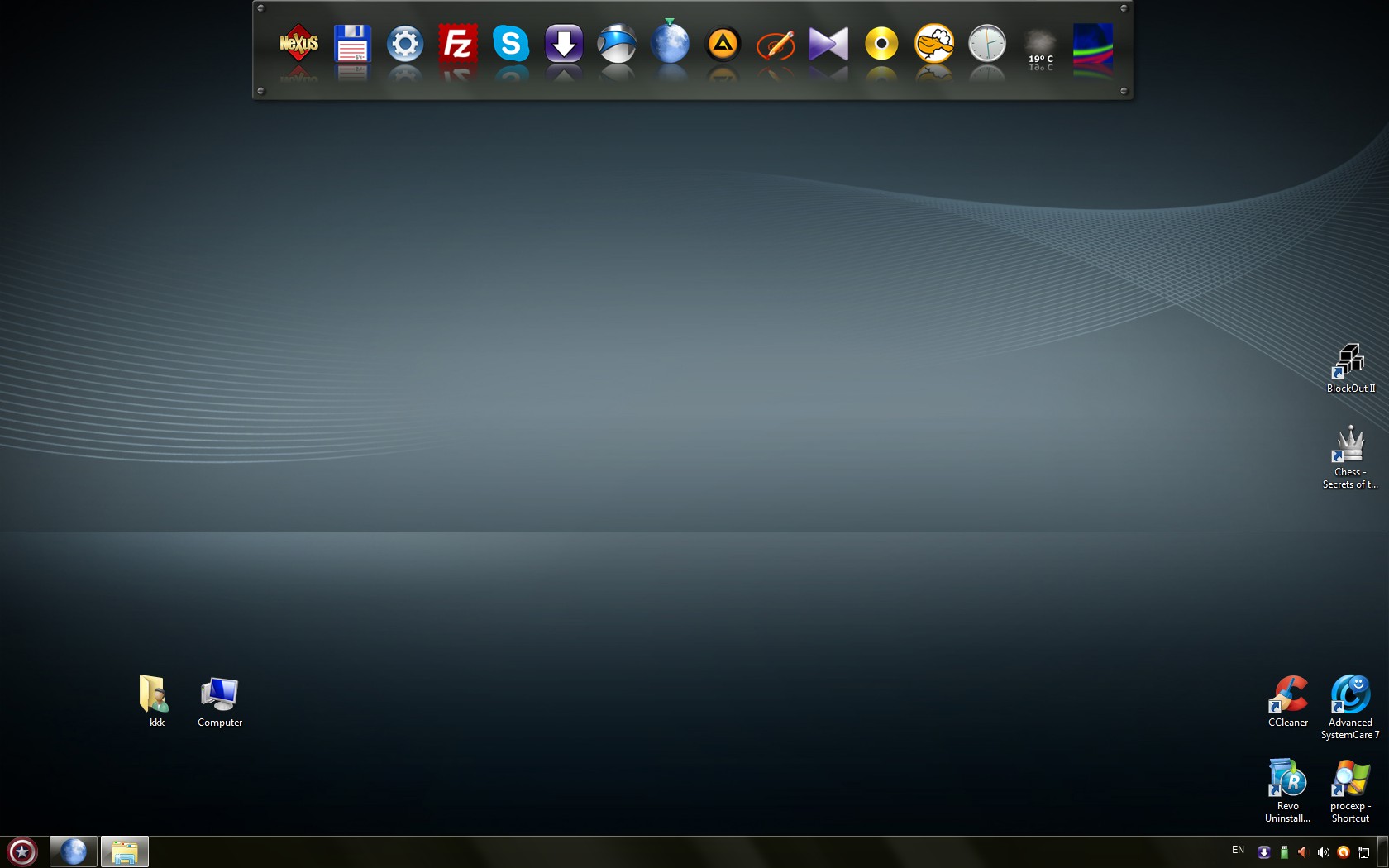Open FileZilla from the Nexus dock
The image size is (1389, 868).
458,44
